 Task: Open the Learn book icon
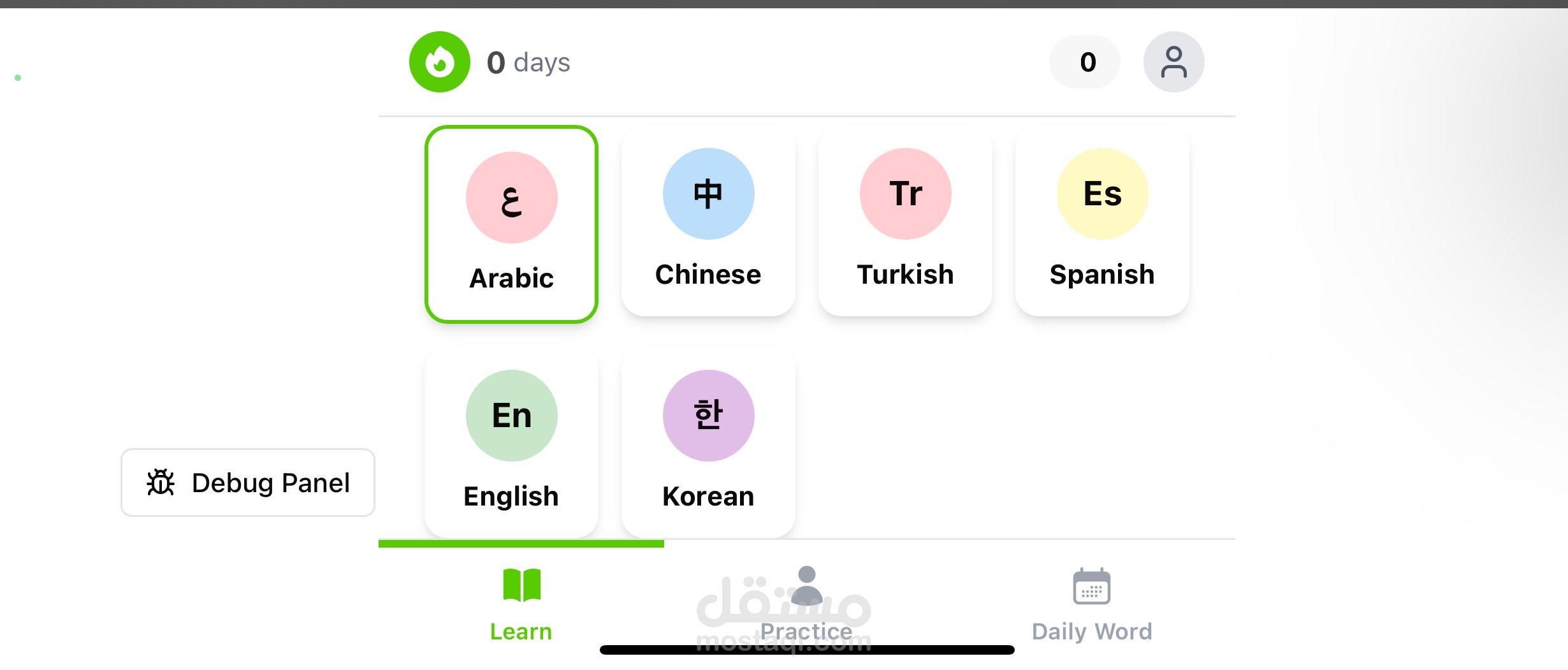click(x=521, y=585)
